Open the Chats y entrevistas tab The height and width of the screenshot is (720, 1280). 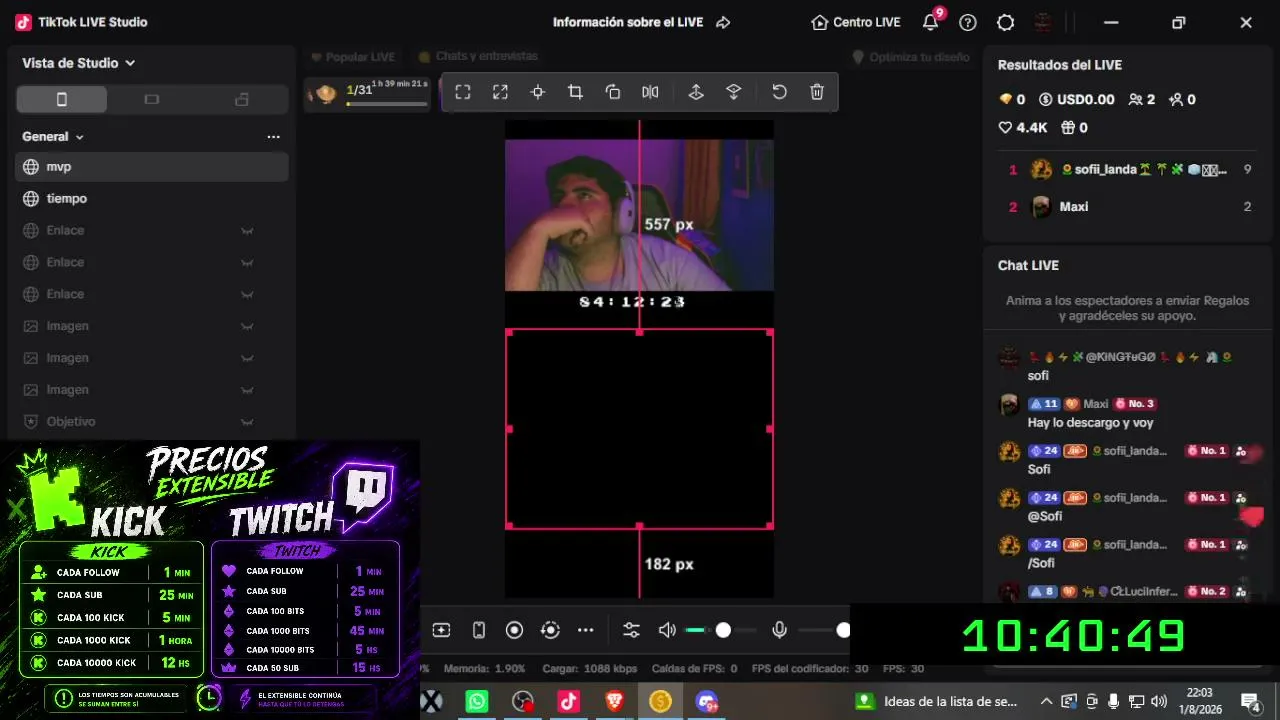click(478, 57)
